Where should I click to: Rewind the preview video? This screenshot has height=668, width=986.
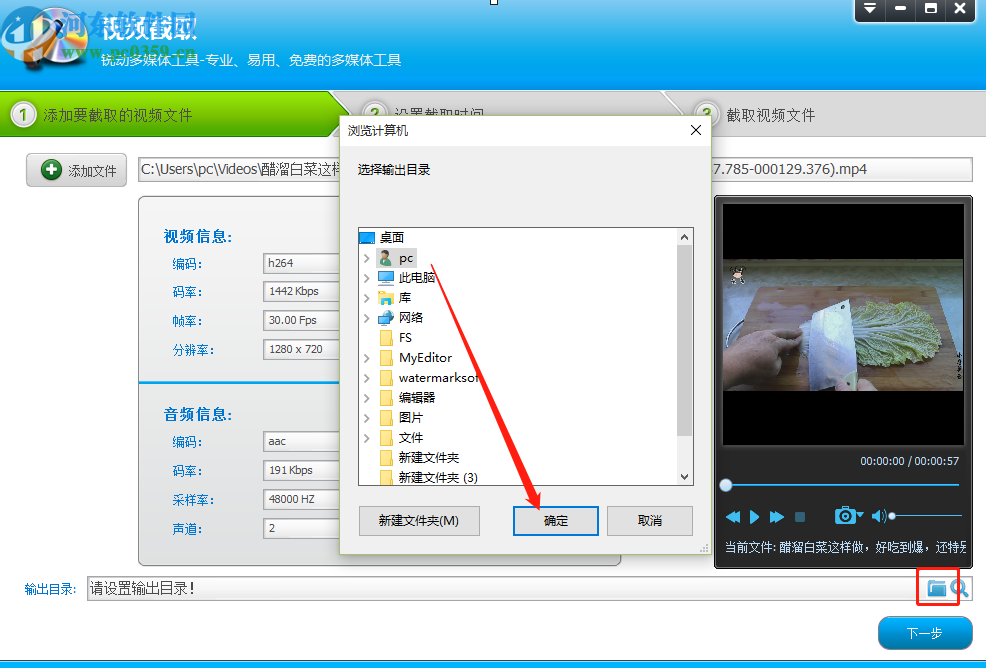[733, 517]
